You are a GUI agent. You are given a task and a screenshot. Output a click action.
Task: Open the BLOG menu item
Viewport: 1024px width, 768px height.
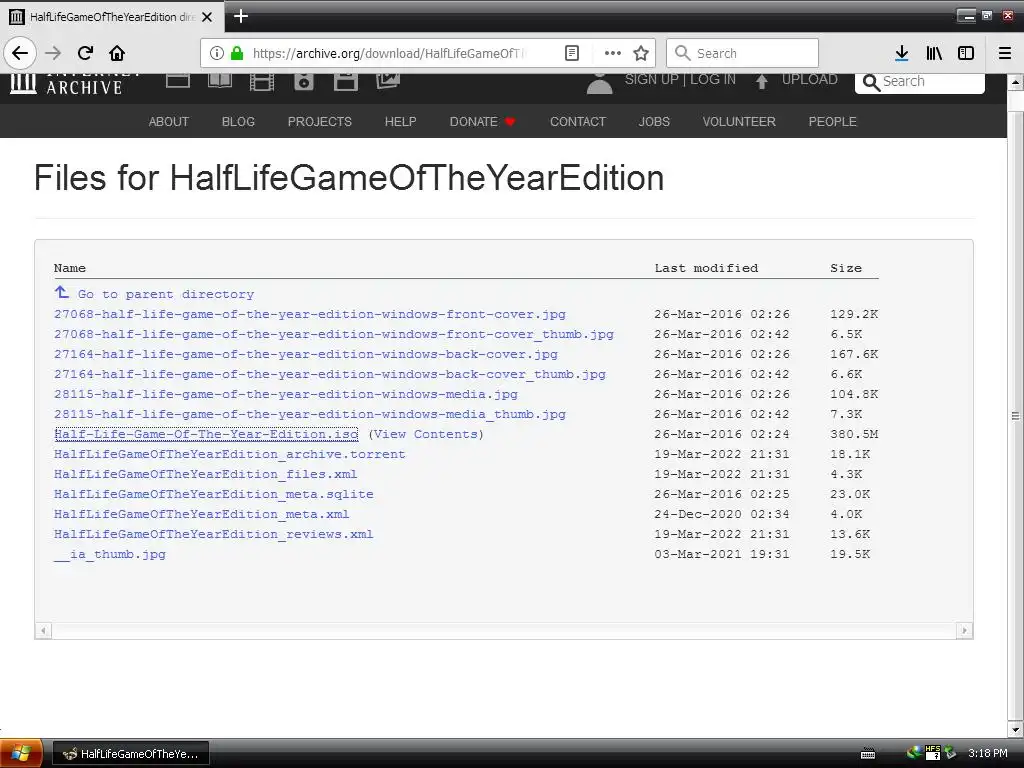(238, 121)
